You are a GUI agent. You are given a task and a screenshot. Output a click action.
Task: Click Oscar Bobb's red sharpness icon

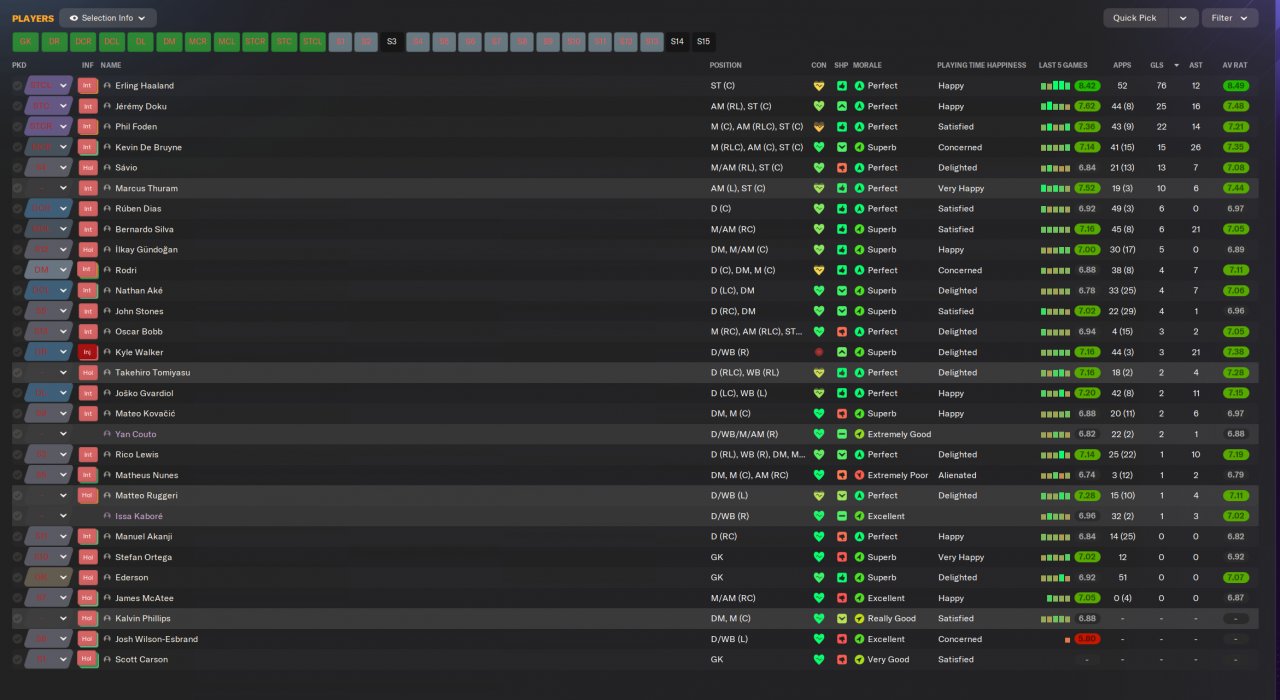tap(842, 332)
